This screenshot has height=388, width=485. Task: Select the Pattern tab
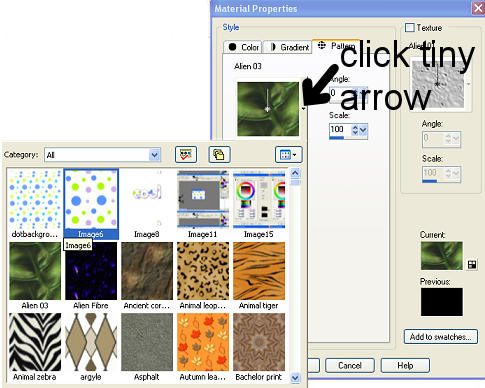[x=335, y=46]
